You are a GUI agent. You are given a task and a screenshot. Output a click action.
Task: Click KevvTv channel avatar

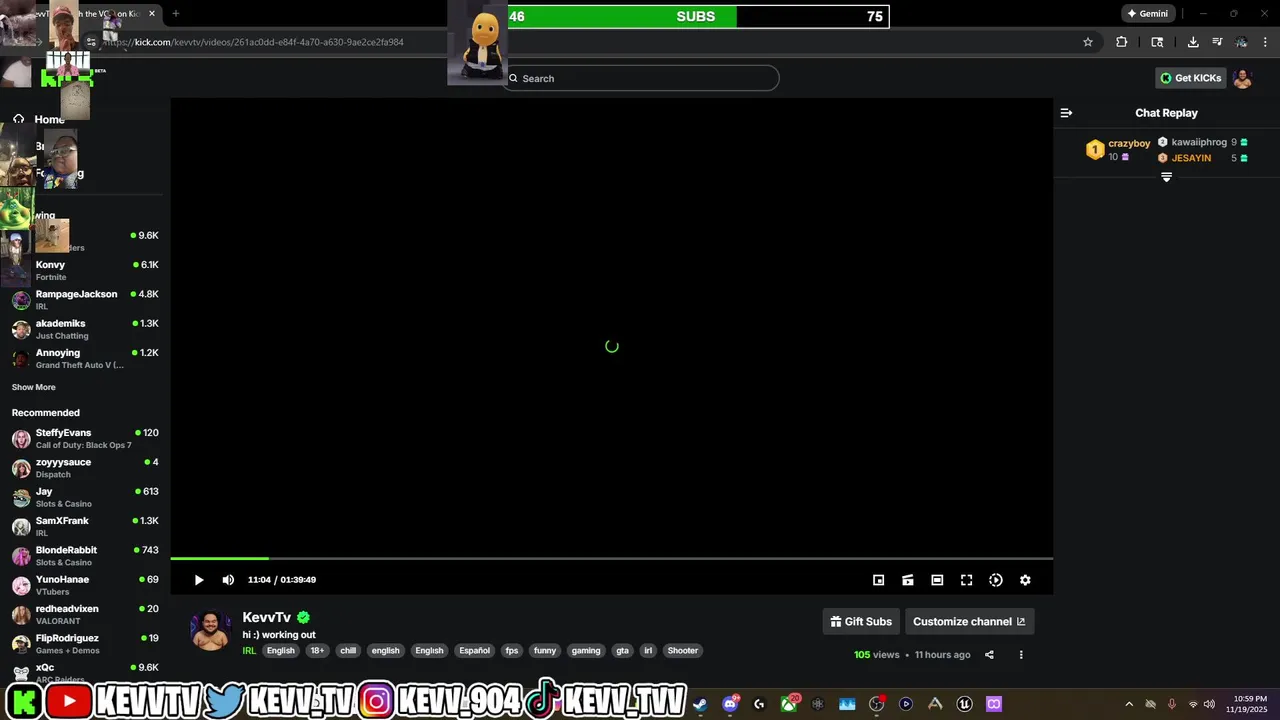(x=211, y=631)
